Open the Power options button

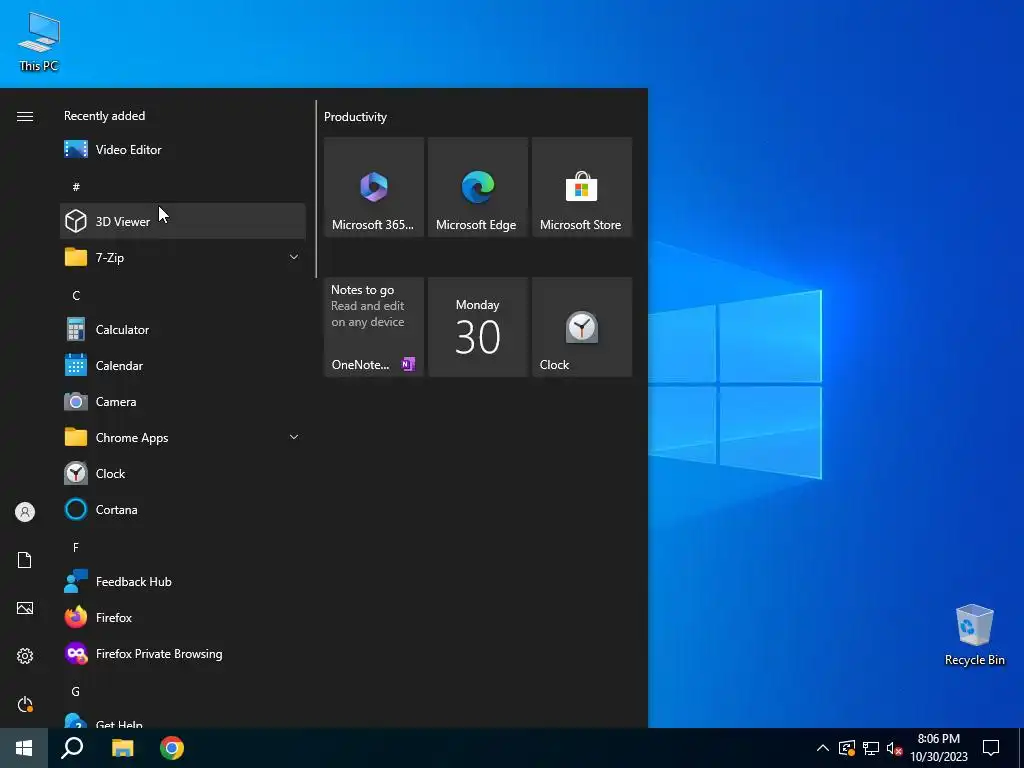25,704
